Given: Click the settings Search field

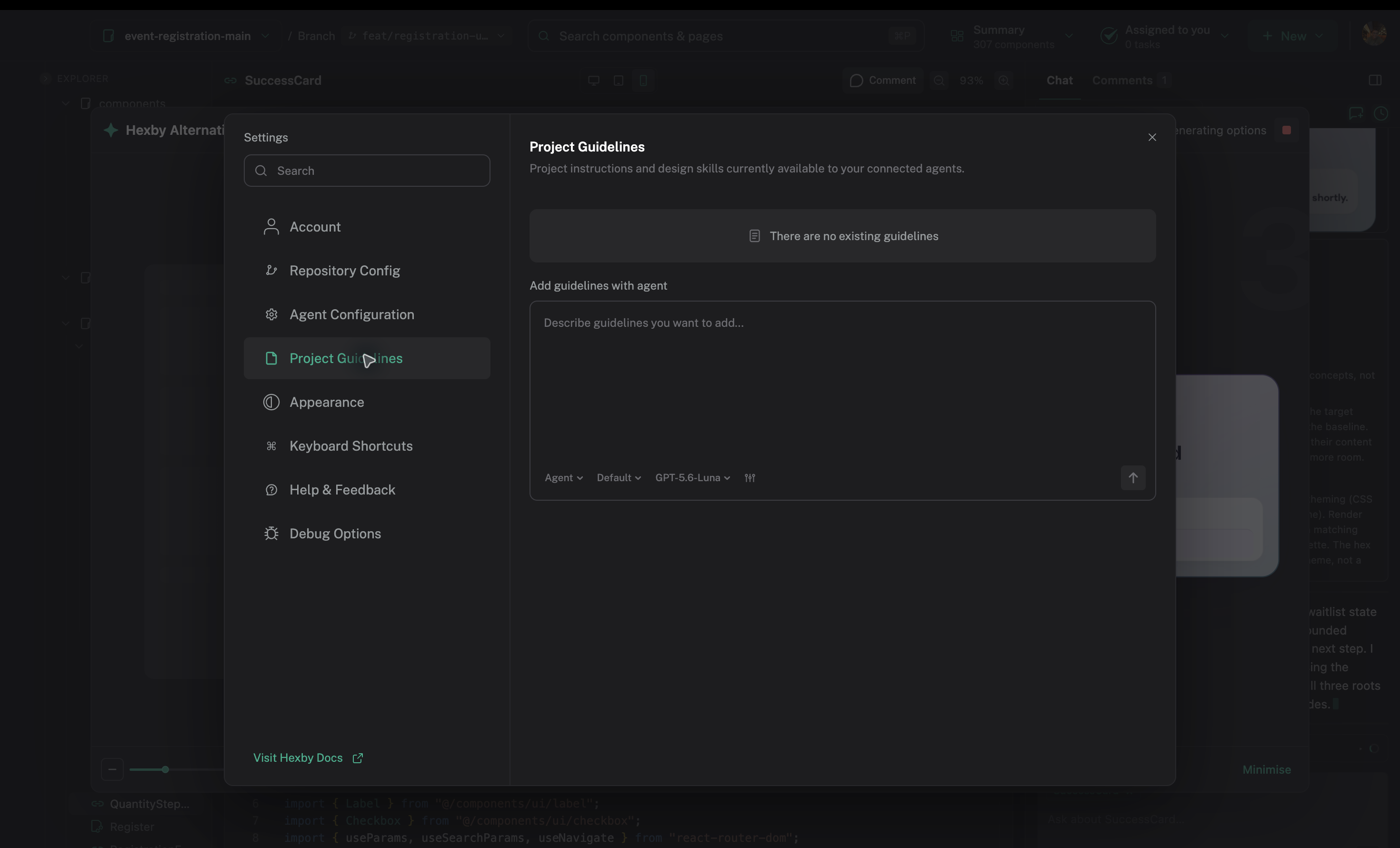Looking at the screenshot, I should (367, 171).
